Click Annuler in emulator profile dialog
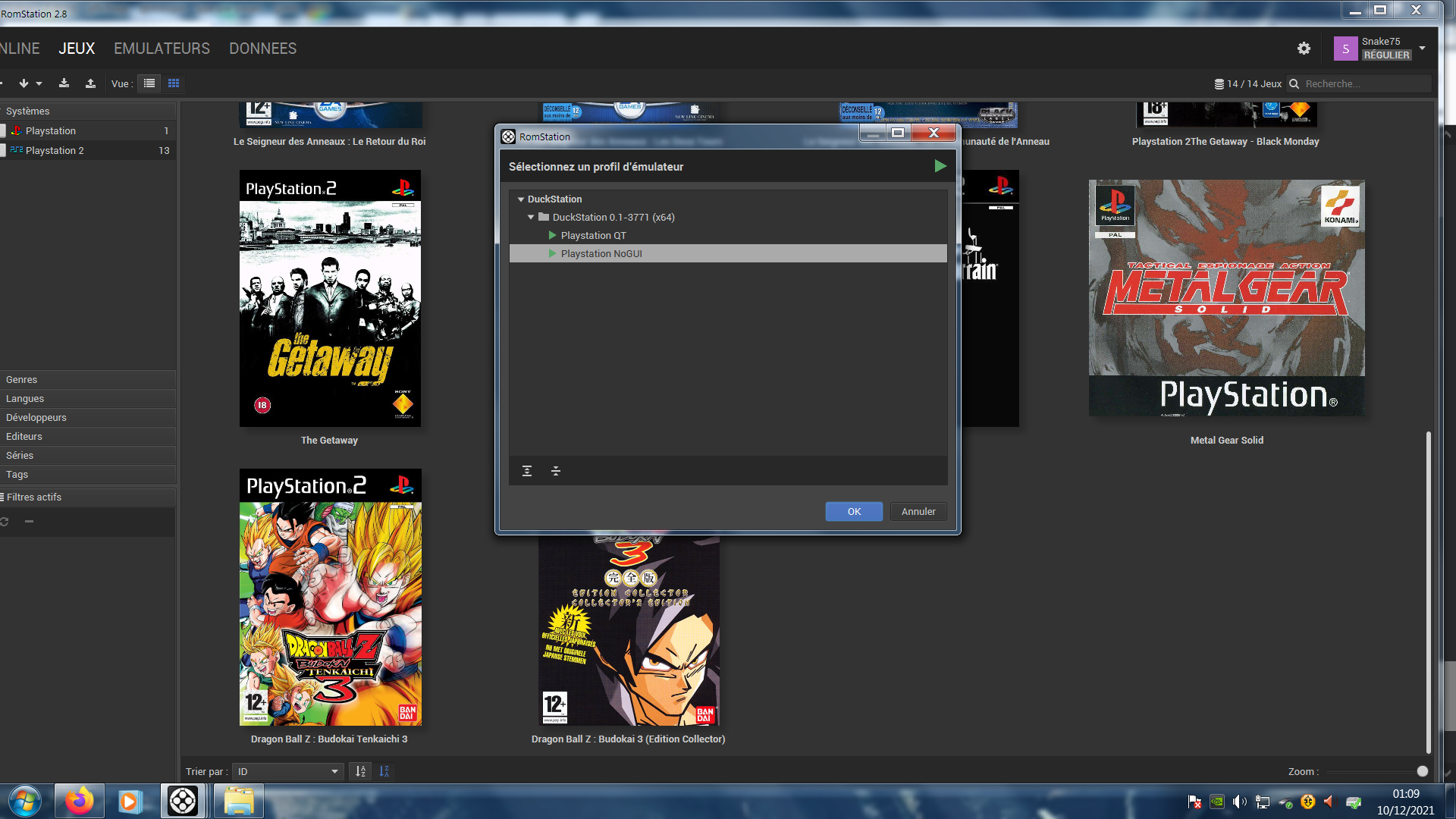The width and height of the screenshot is (1456, 819). tap(918, 511)
